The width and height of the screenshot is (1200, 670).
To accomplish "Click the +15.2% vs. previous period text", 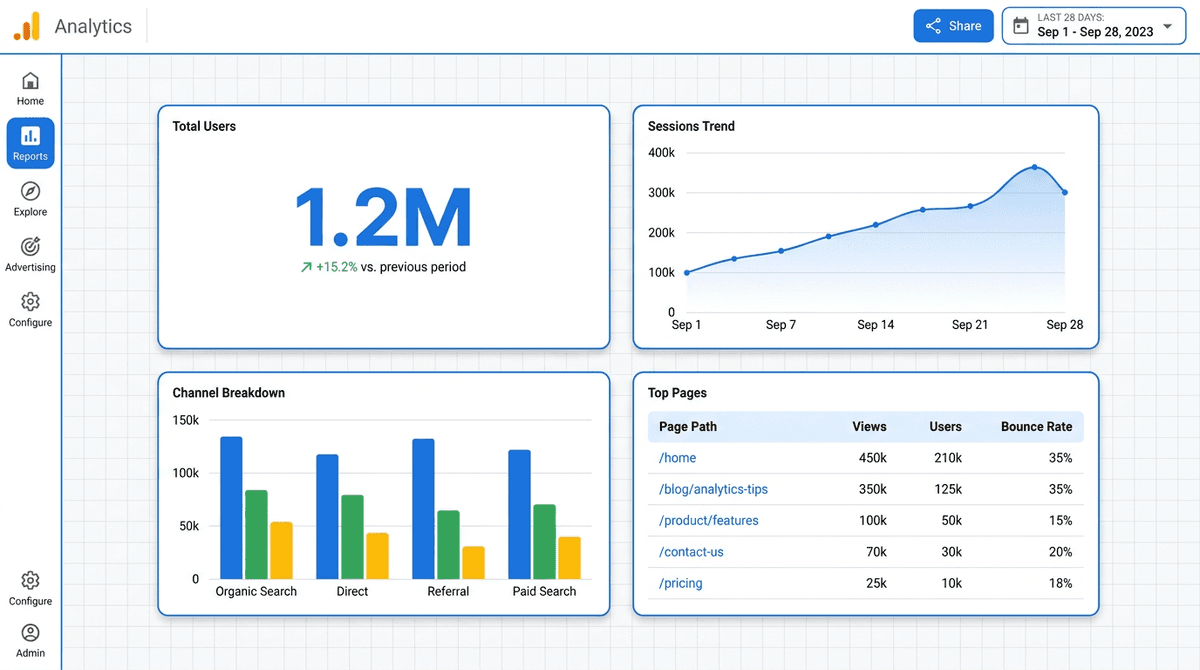I will click(391, 267).
